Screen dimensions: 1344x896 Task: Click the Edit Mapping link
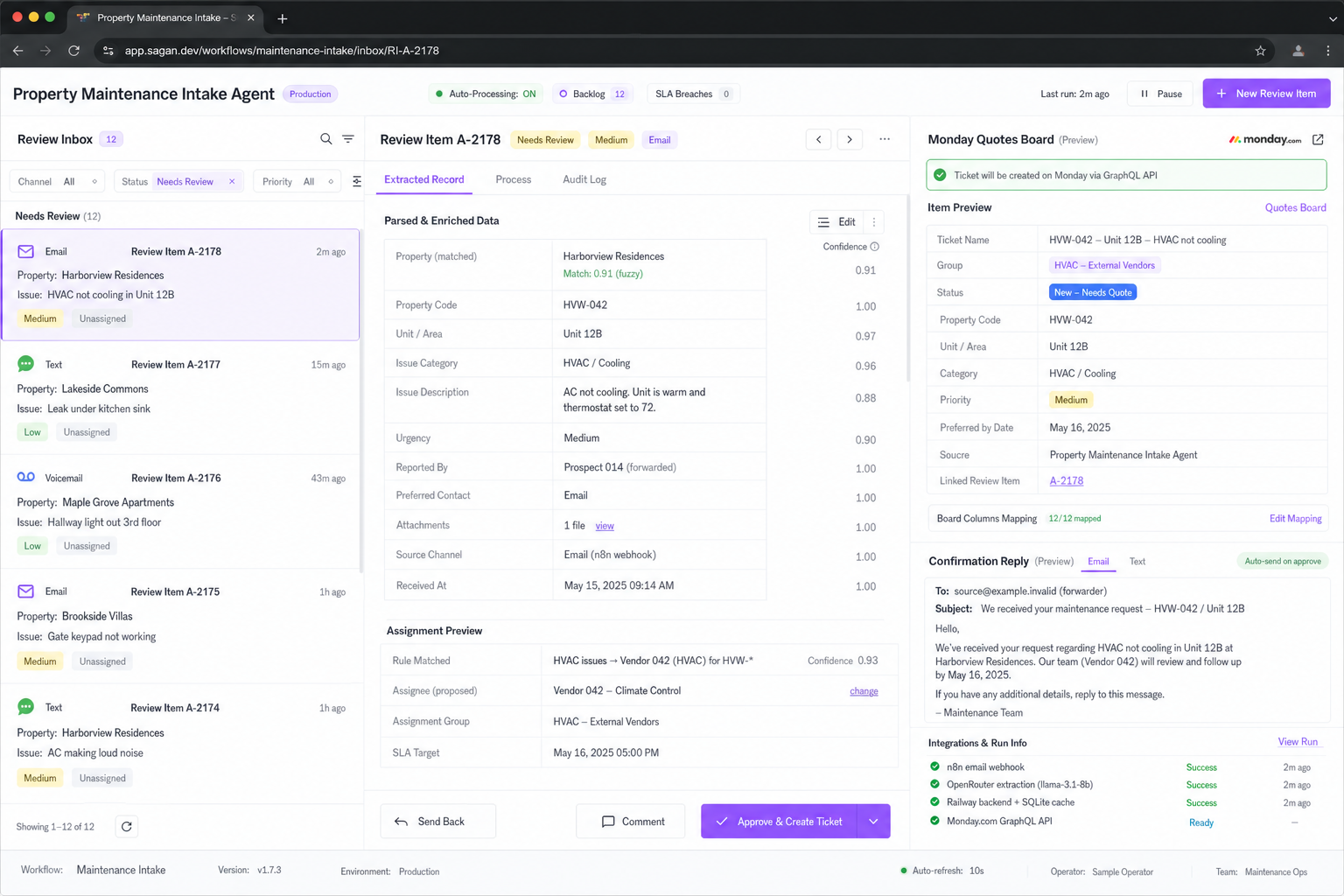1295,519
